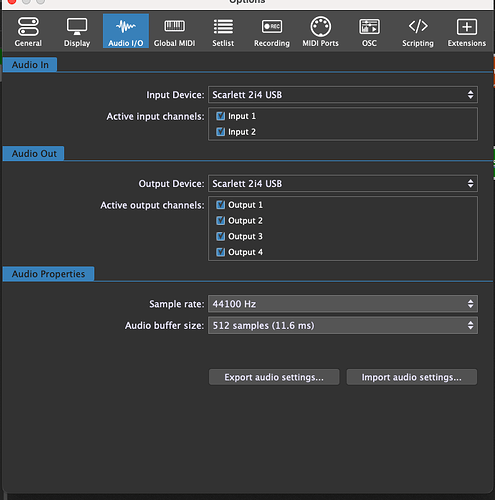
Task: Open the Setlist options icon
Action: [223, 27]
